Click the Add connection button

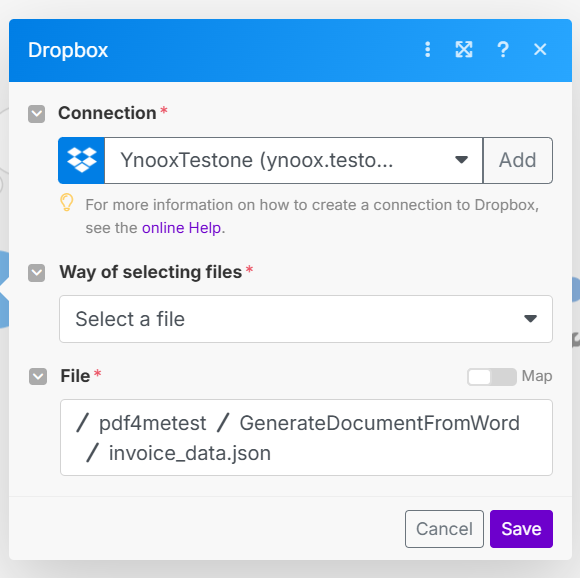[x=518, y=160]
